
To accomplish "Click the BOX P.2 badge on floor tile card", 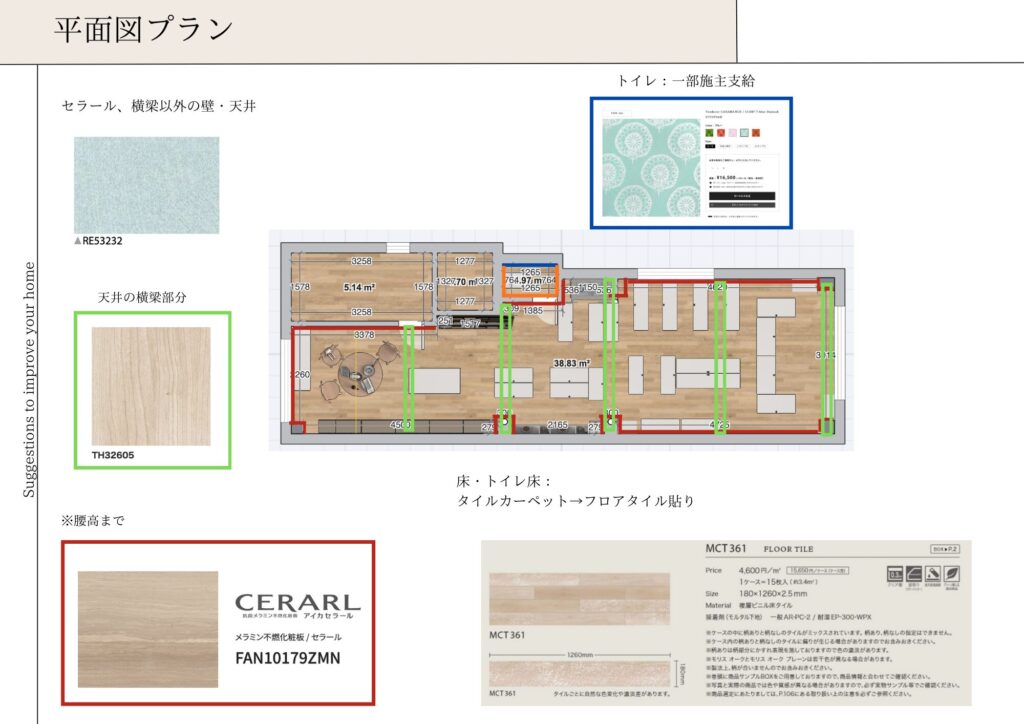I will (944, 549).
